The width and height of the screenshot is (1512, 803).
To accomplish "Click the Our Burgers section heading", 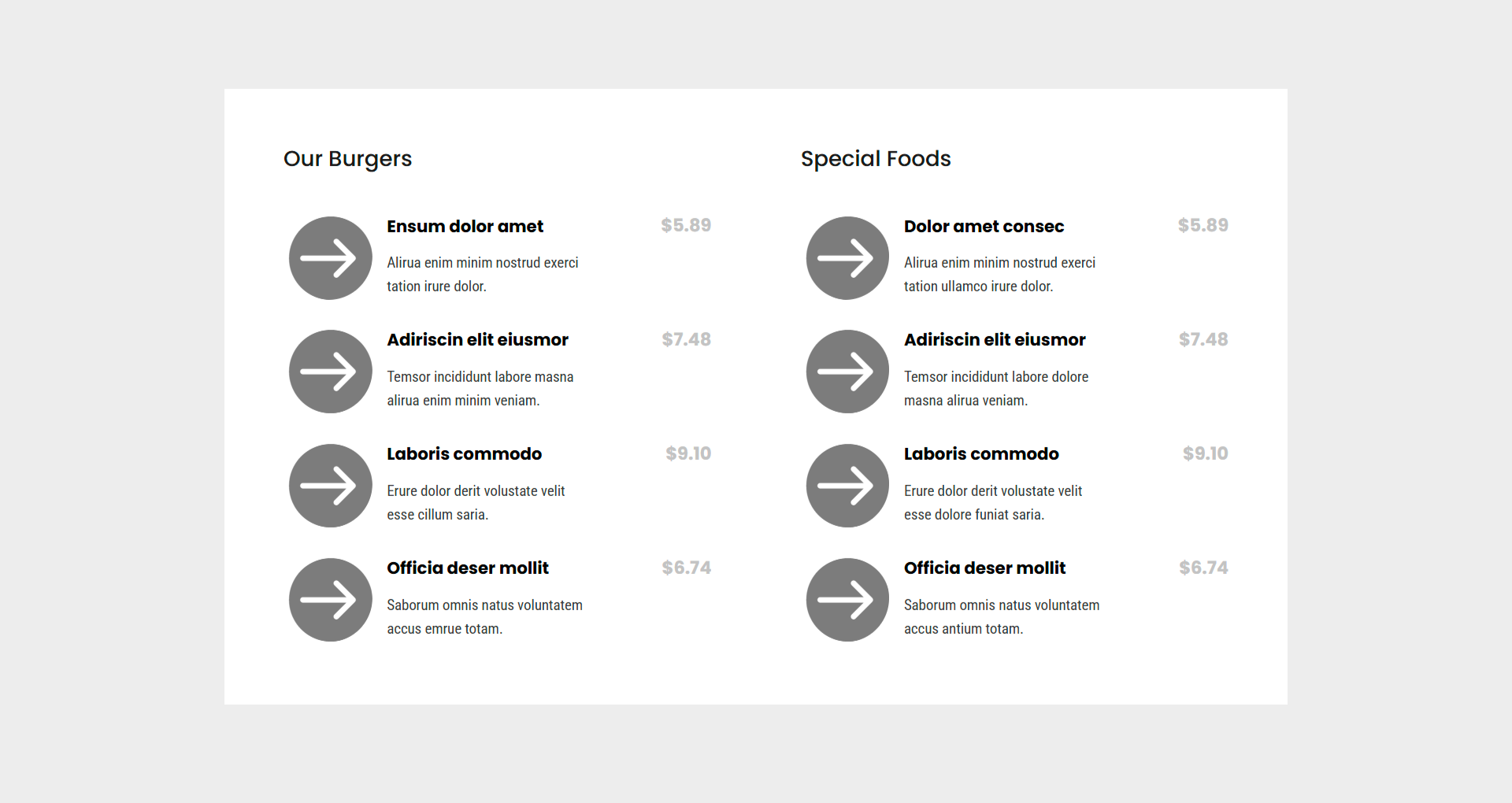I will tap(347, 159).
